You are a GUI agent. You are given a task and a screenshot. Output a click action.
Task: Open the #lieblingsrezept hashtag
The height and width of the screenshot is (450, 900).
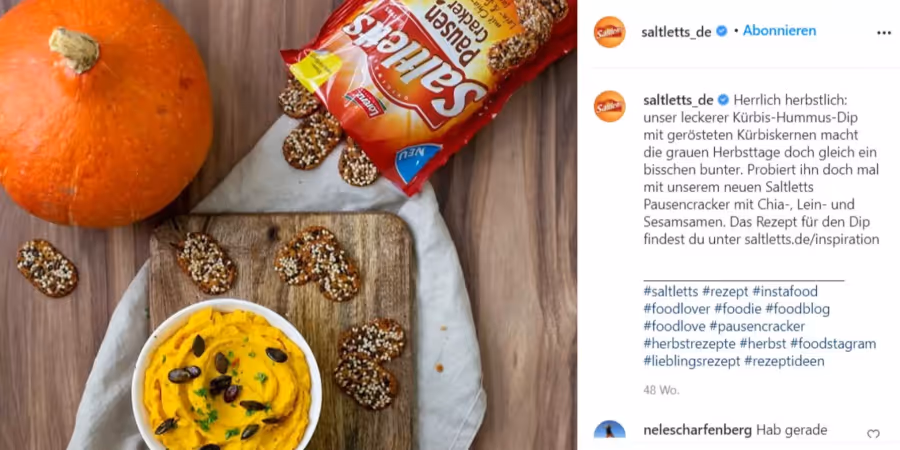692,361
